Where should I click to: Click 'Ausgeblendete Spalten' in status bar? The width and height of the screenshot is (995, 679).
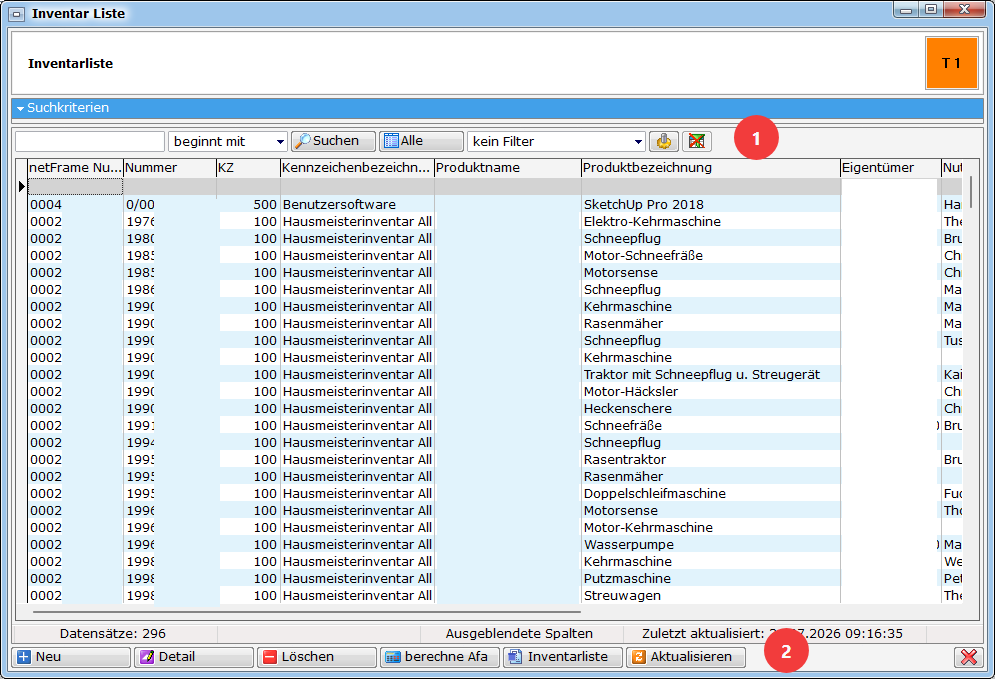pos(519,633)
